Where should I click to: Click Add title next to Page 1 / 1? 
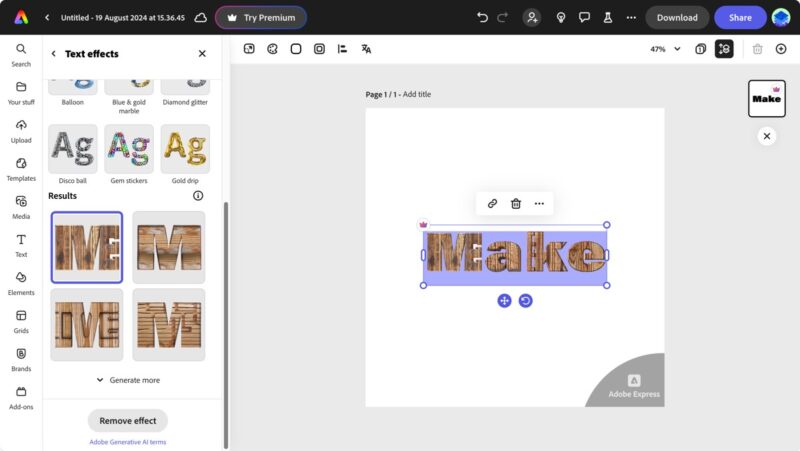pos(417,94)
